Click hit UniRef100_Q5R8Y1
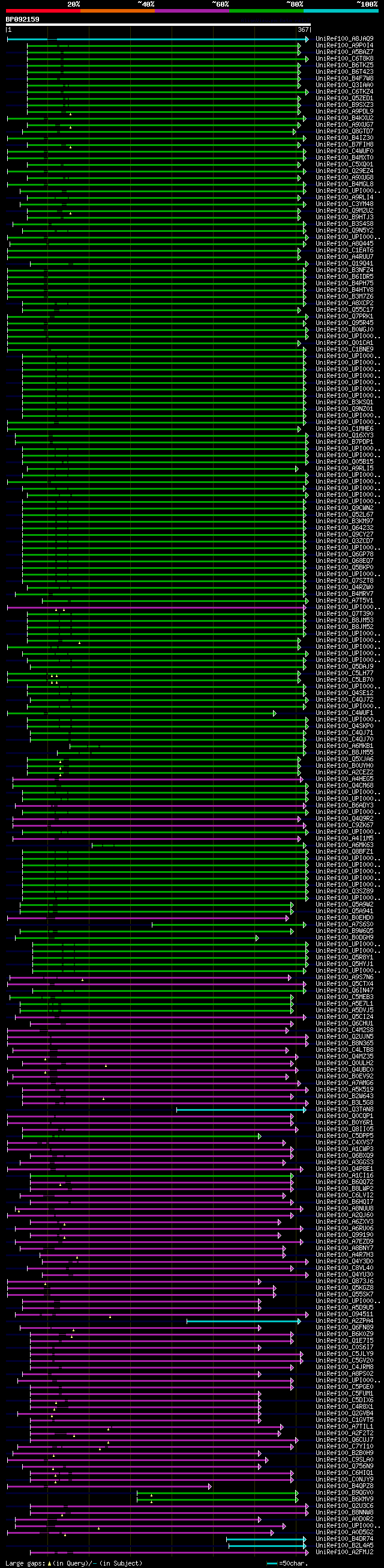 [344, 958]
